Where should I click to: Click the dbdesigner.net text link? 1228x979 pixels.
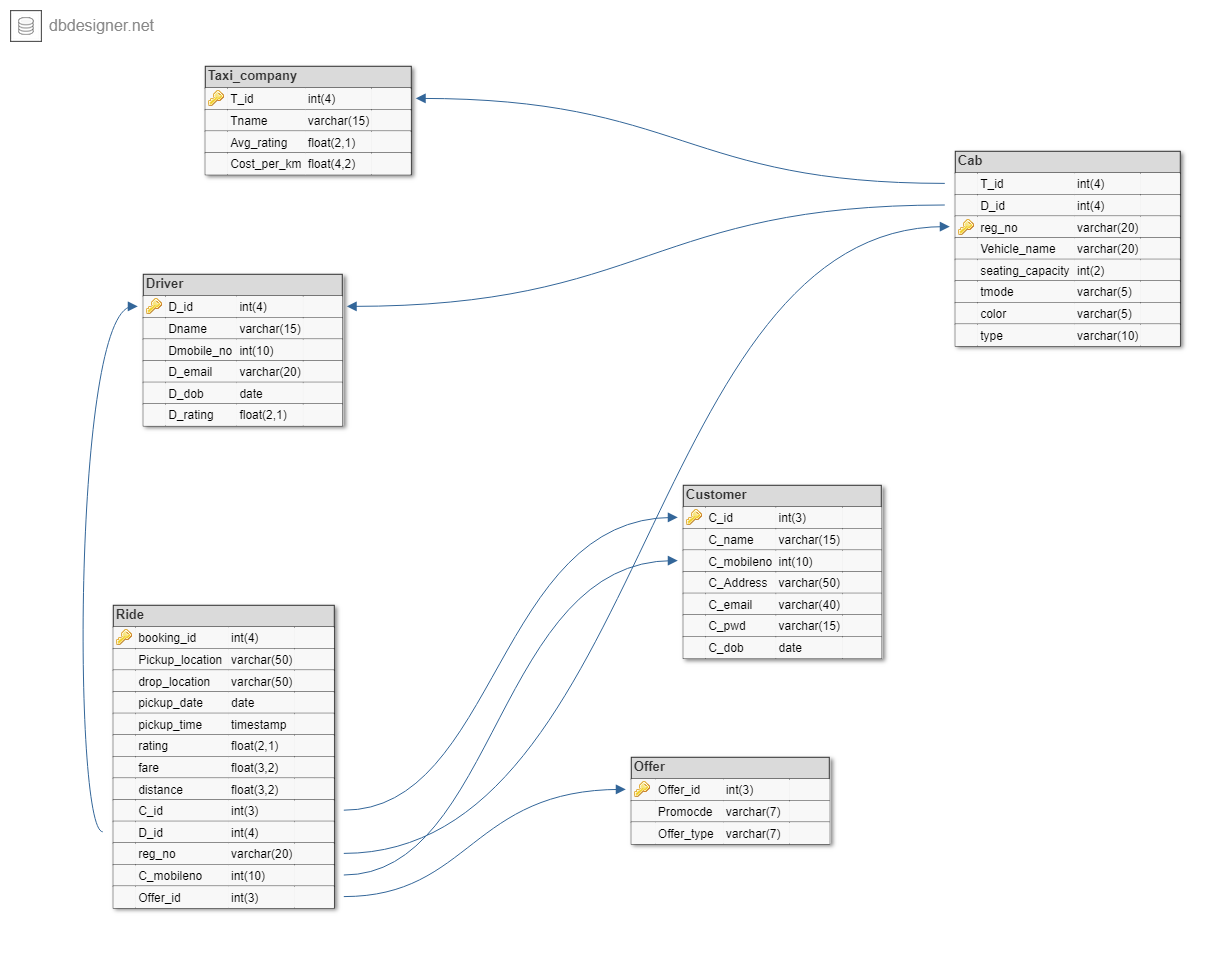click(x=101, y=26)
